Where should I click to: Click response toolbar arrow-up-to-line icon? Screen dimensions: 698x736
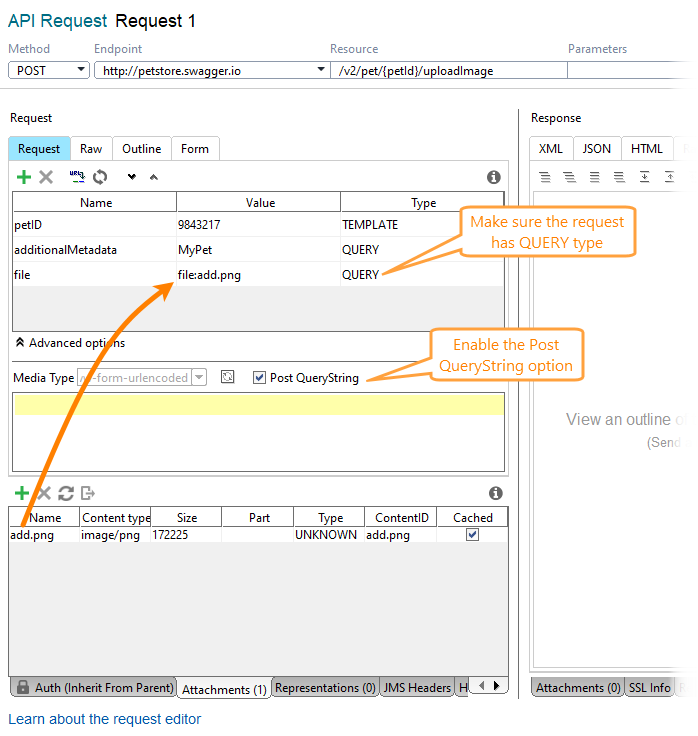pyautogui.click(x=669, y=177)
